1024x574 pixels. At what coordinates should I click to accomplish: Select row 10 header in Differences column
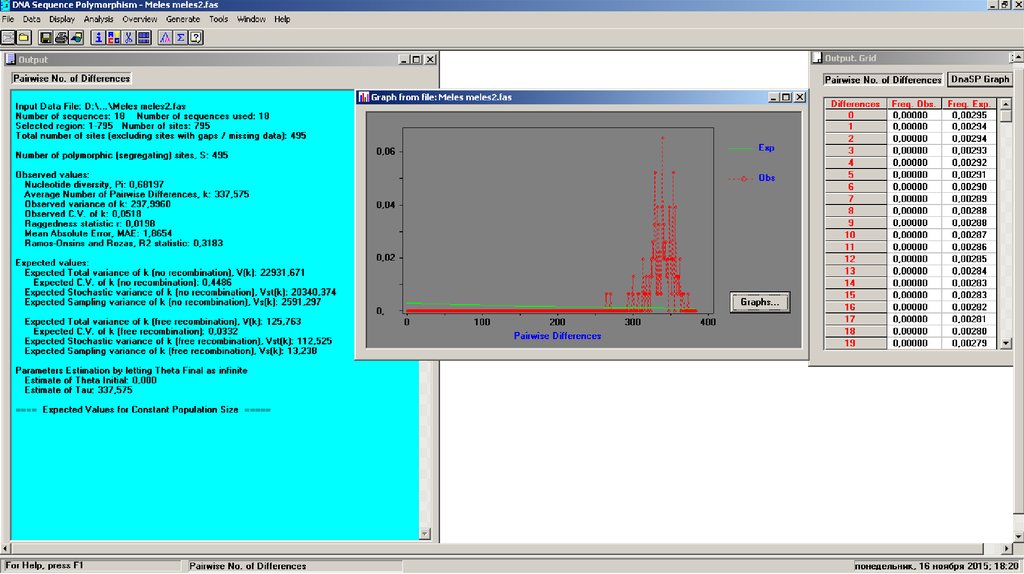point(850,235)
